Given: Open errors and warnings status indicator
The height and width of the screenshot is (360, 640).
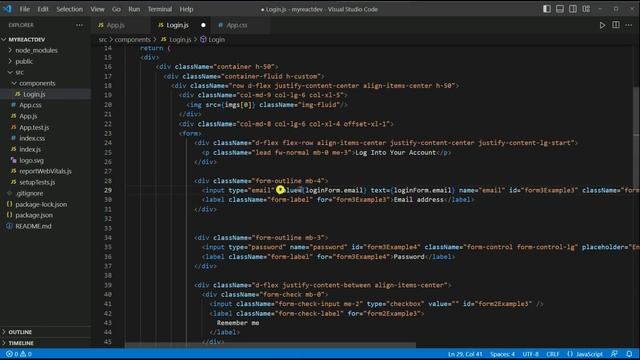Looking at the screenshot, I should [18, 354].
